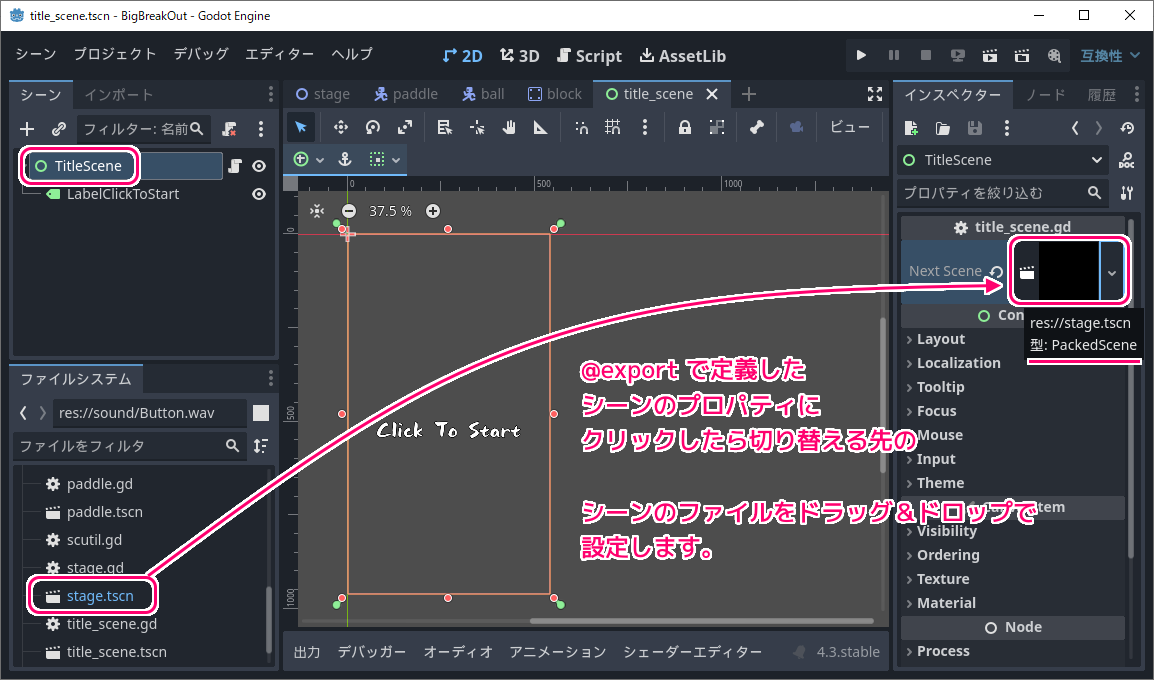
Task: Switch to the ノード inspector tab
Action: (1046, 95)
